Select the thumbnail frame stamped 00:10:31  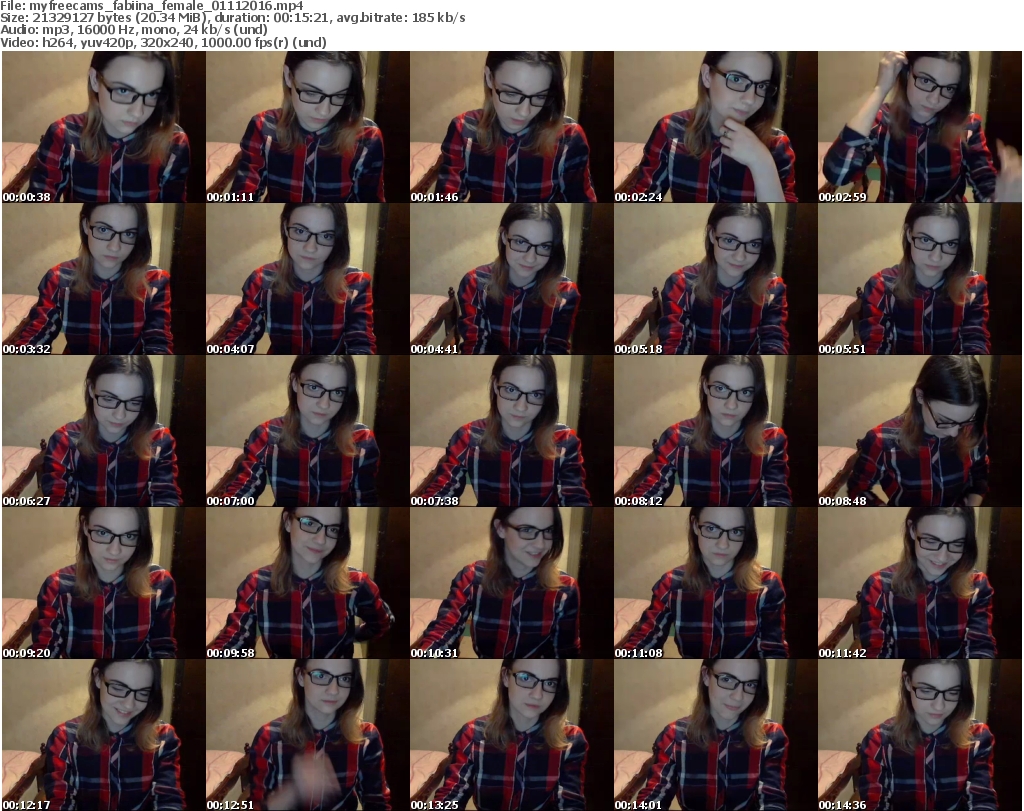coord(511,583)
